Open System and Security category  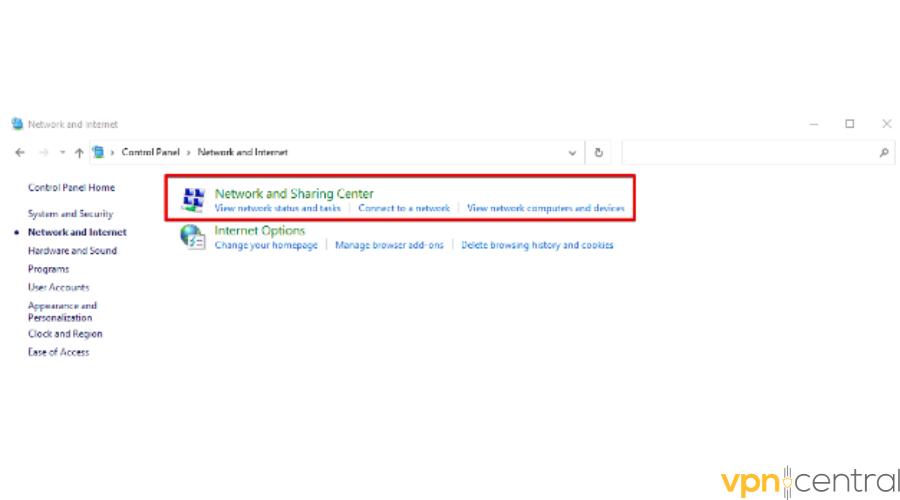tap(70, 214)
